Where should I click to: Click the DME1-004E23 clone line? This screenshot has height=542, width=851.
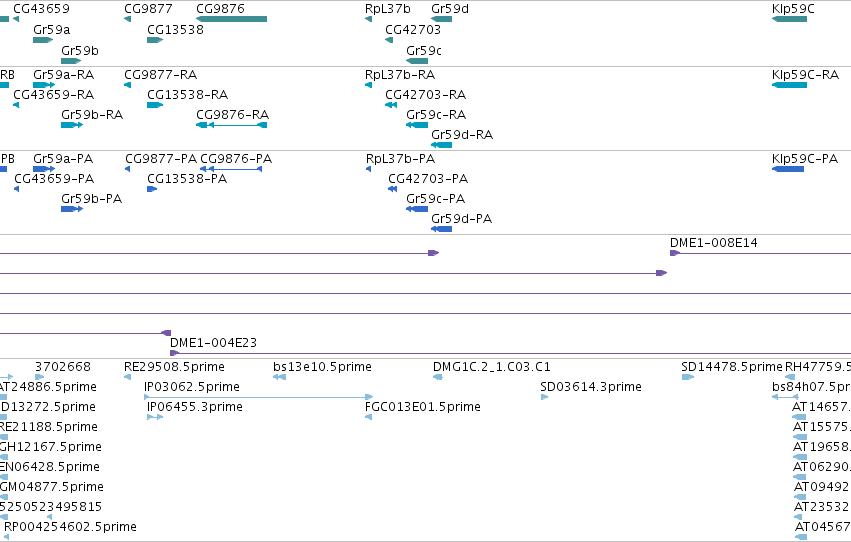[510, 353]
